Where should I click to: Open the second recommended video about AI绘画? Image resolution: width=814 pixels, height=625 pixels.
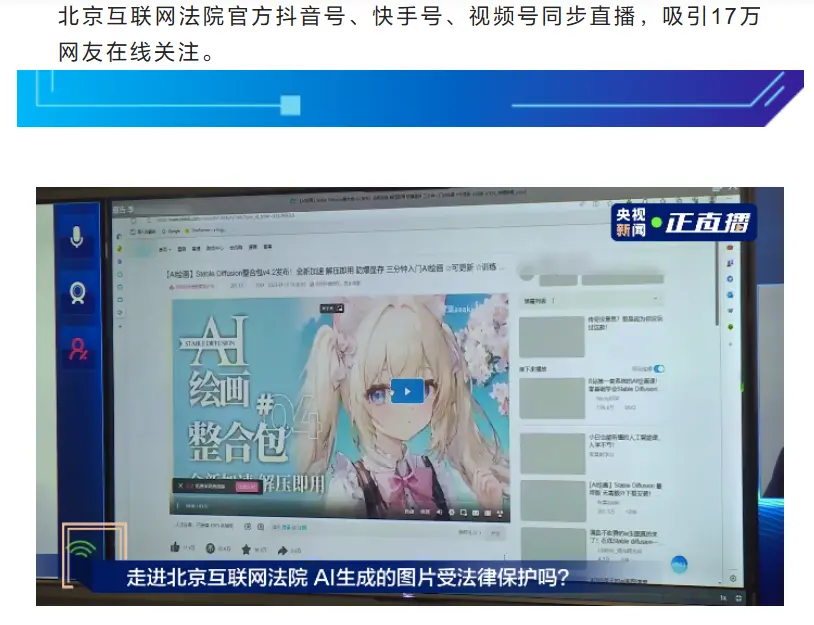(551, 396)
